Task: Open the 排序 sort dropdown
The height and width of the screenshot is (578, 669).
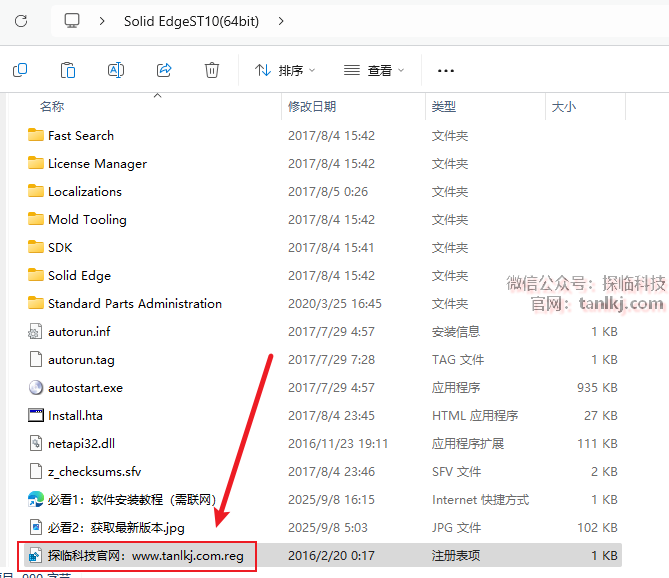Action: point(285,70)
